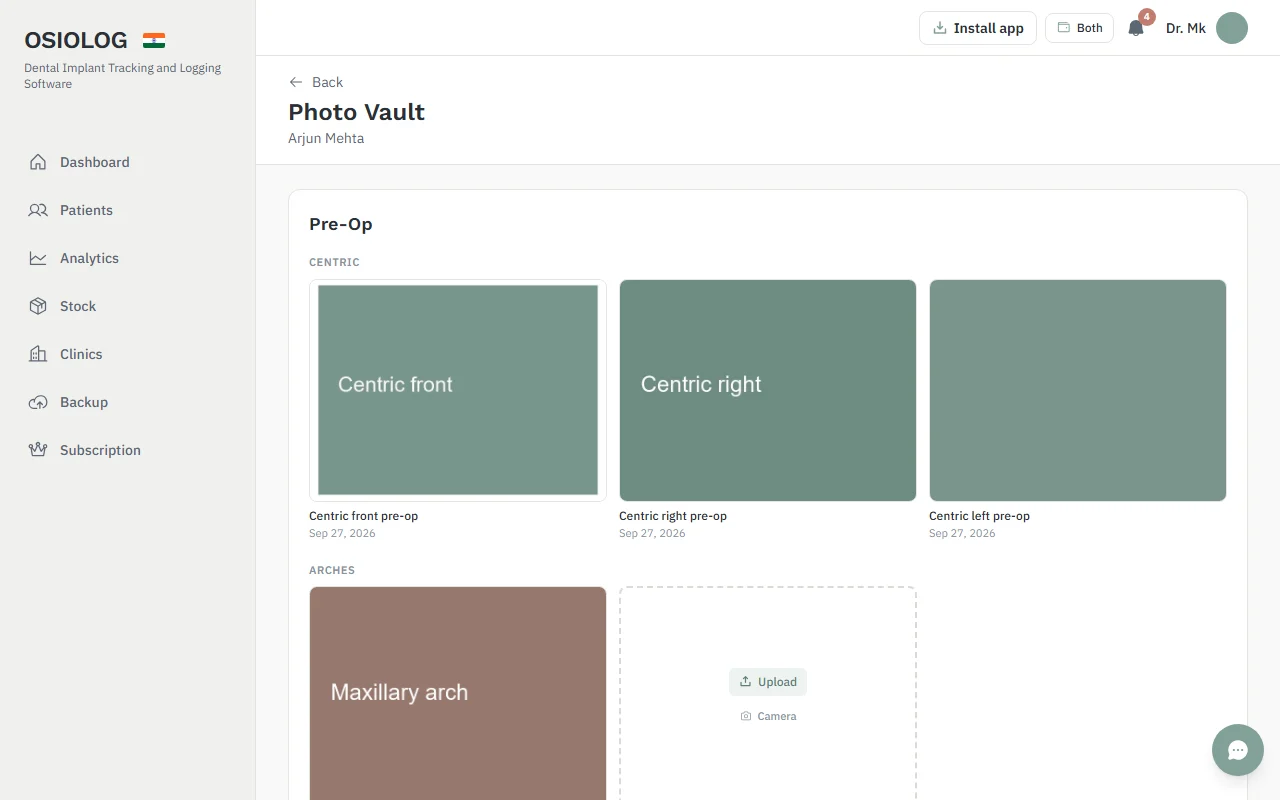
Task: Click the India flag icon
Action: (154, 41)
